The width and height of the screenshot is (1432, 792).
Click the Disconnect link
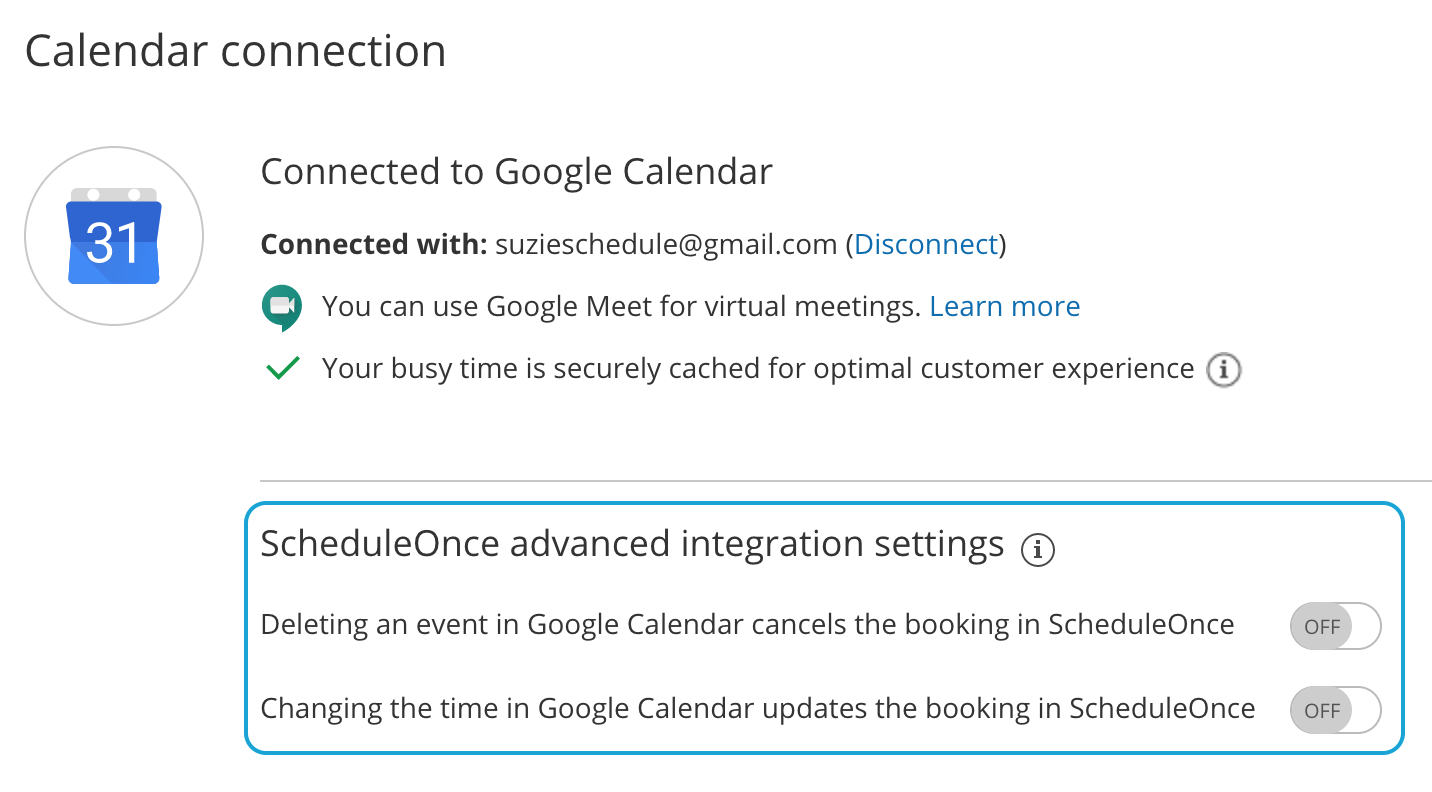click(x=926, y=245)
